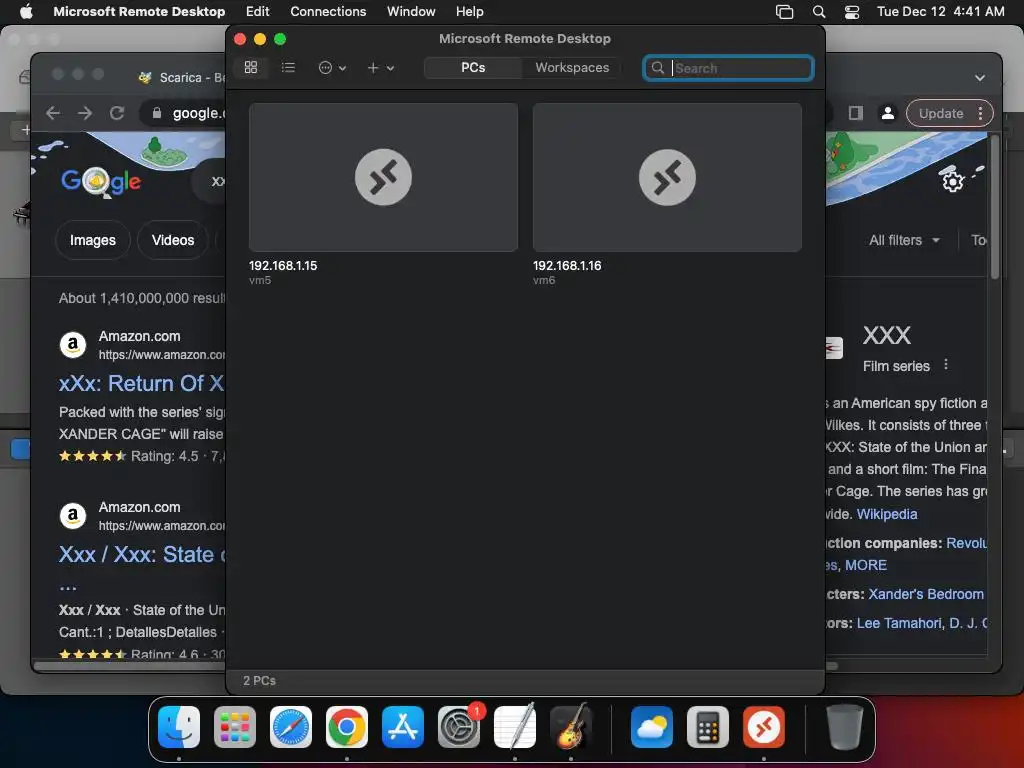Open the Microsoft Remote Desktop app menu

pyautogui.click(x=139, y=11)
